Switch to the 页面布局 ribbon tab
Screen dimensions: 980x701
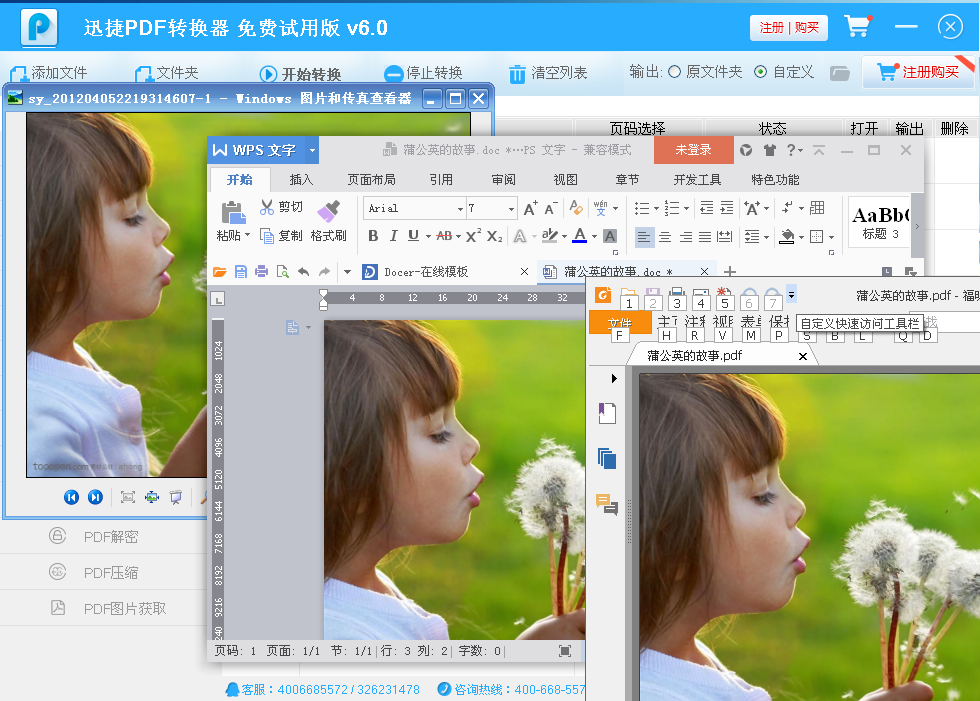click(371, 180)
